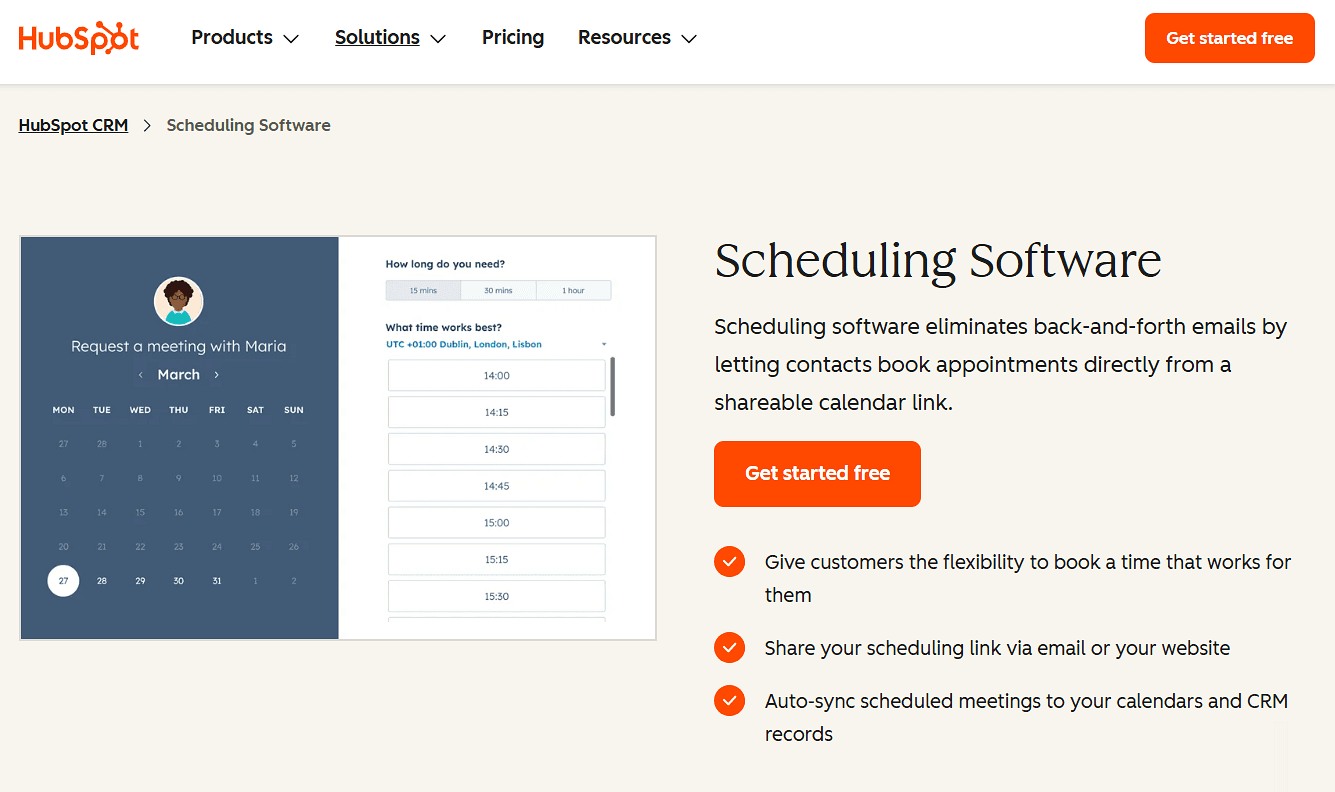Click the SUN column header
1335x792 pixels.
point(294,410)
